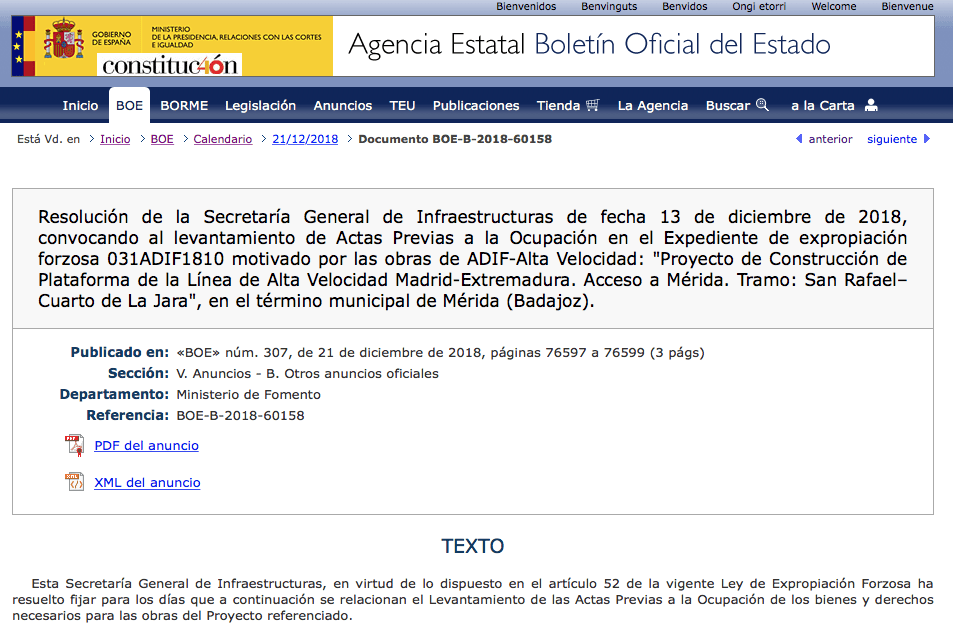
Task: Click the Ministerio de Fomento text
Action: click(x=249, y=394)
